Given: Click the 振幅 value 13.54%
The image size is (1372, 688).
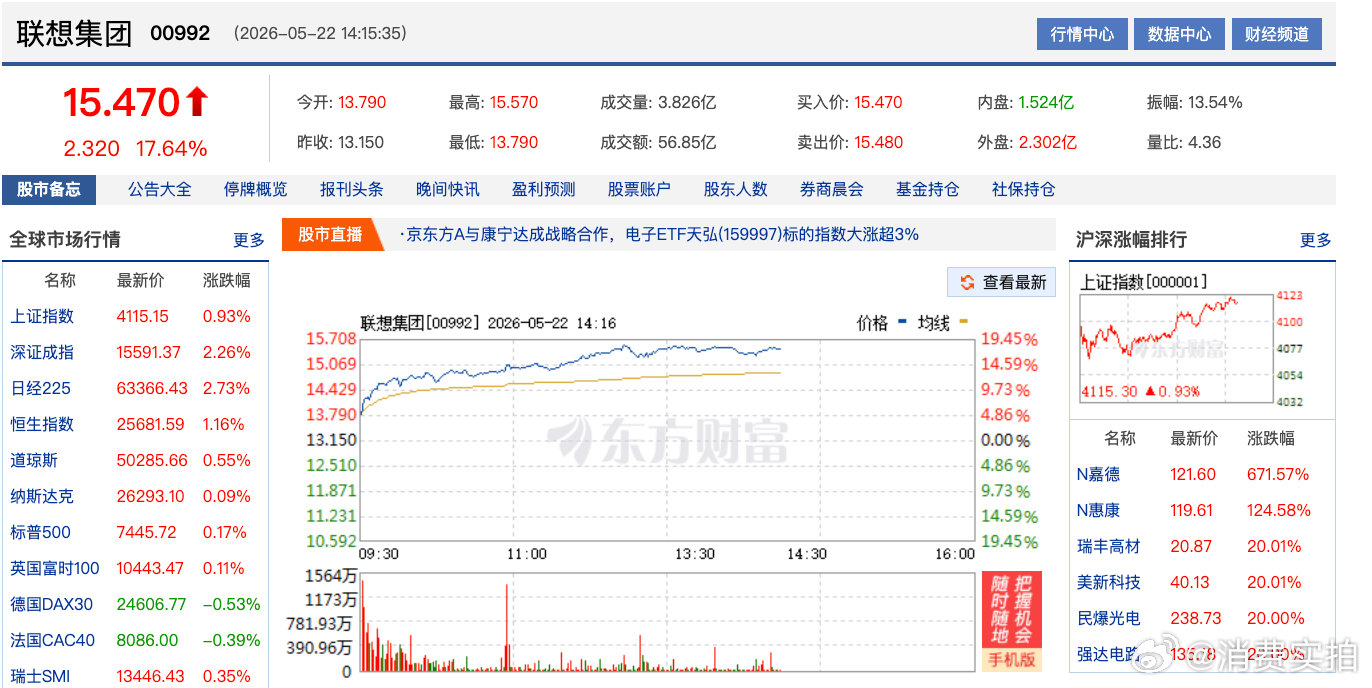Looking at the screenshot, I should 1215,102.
